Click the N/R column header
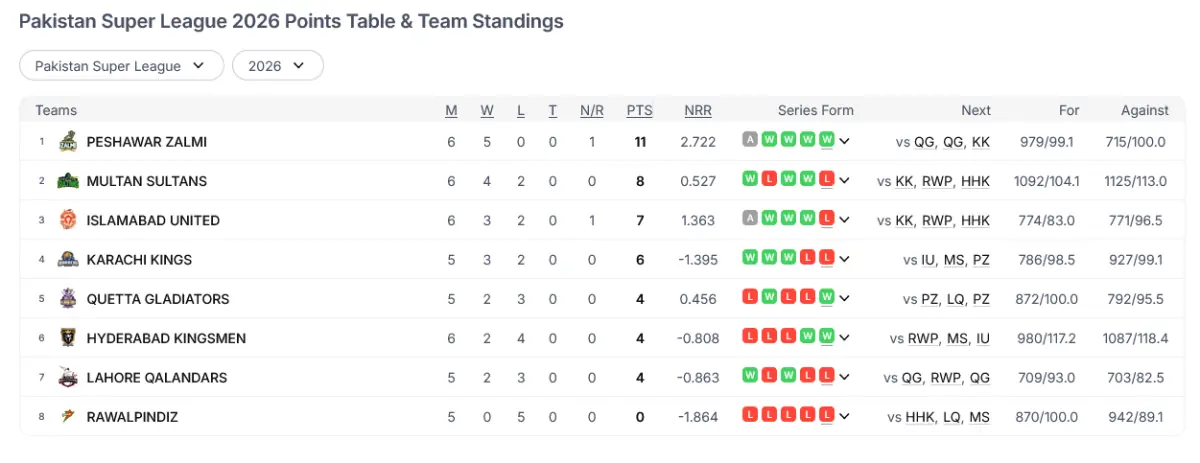1200x463 pixels. [x=592, y=111]
